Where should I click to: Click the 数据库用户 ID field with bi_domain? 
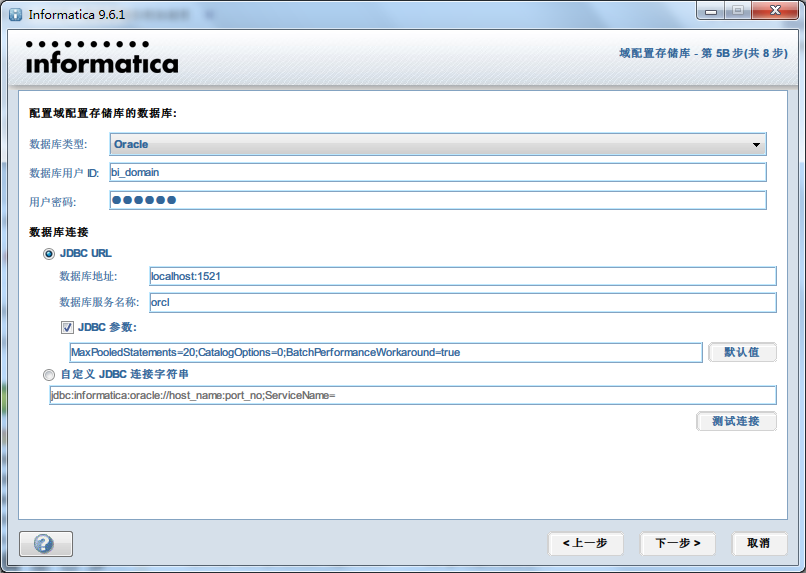pos(438,172)
